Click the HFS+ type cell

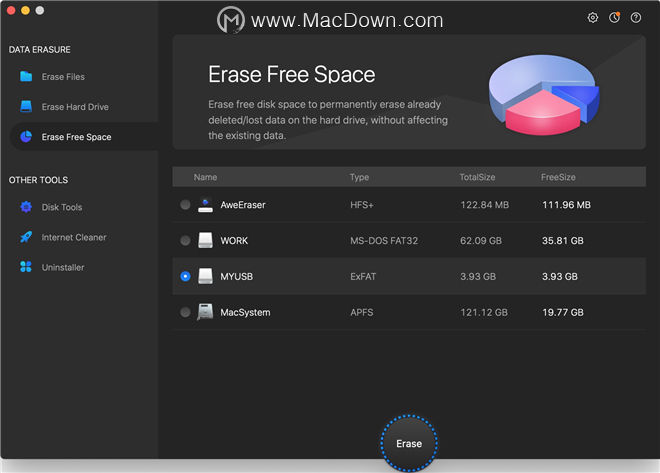362,205
